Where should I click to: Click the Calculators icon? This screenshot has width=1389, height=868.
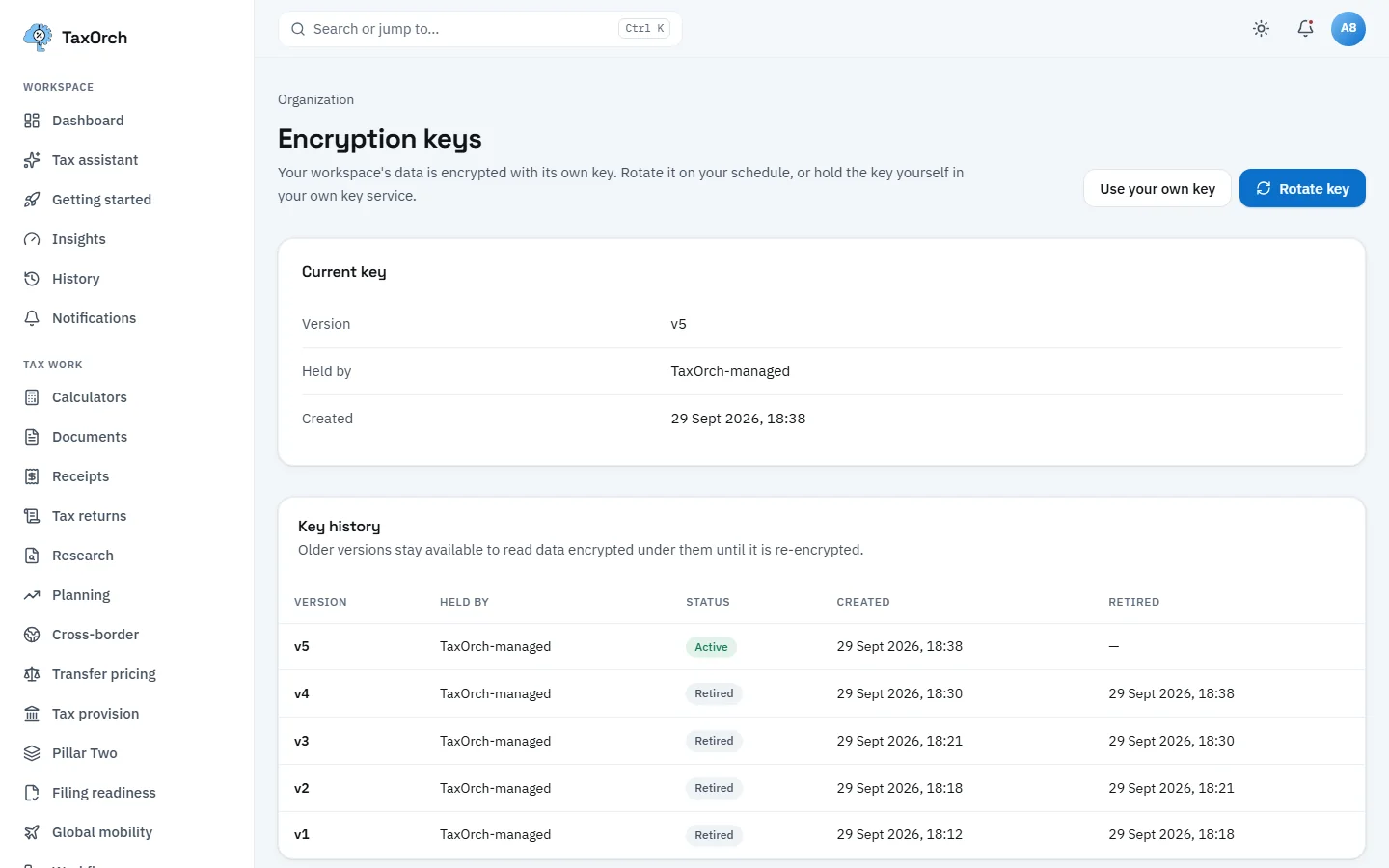point(32,397)
